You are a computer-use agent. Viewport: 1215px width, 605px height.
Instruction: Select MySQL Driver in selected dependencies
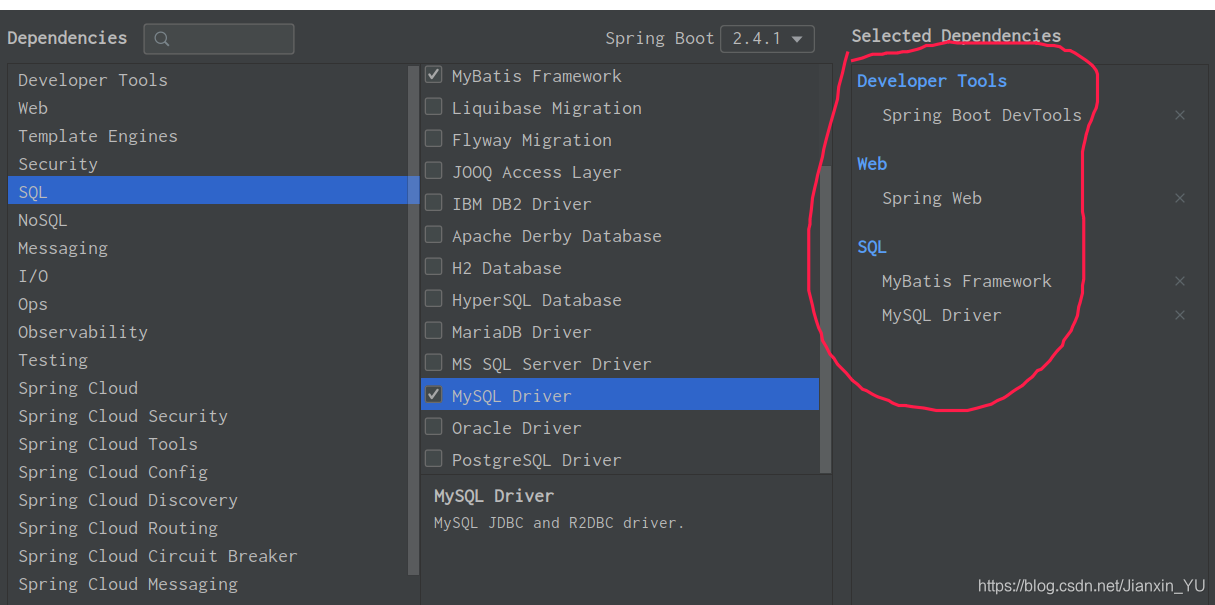tap(942, 315)
